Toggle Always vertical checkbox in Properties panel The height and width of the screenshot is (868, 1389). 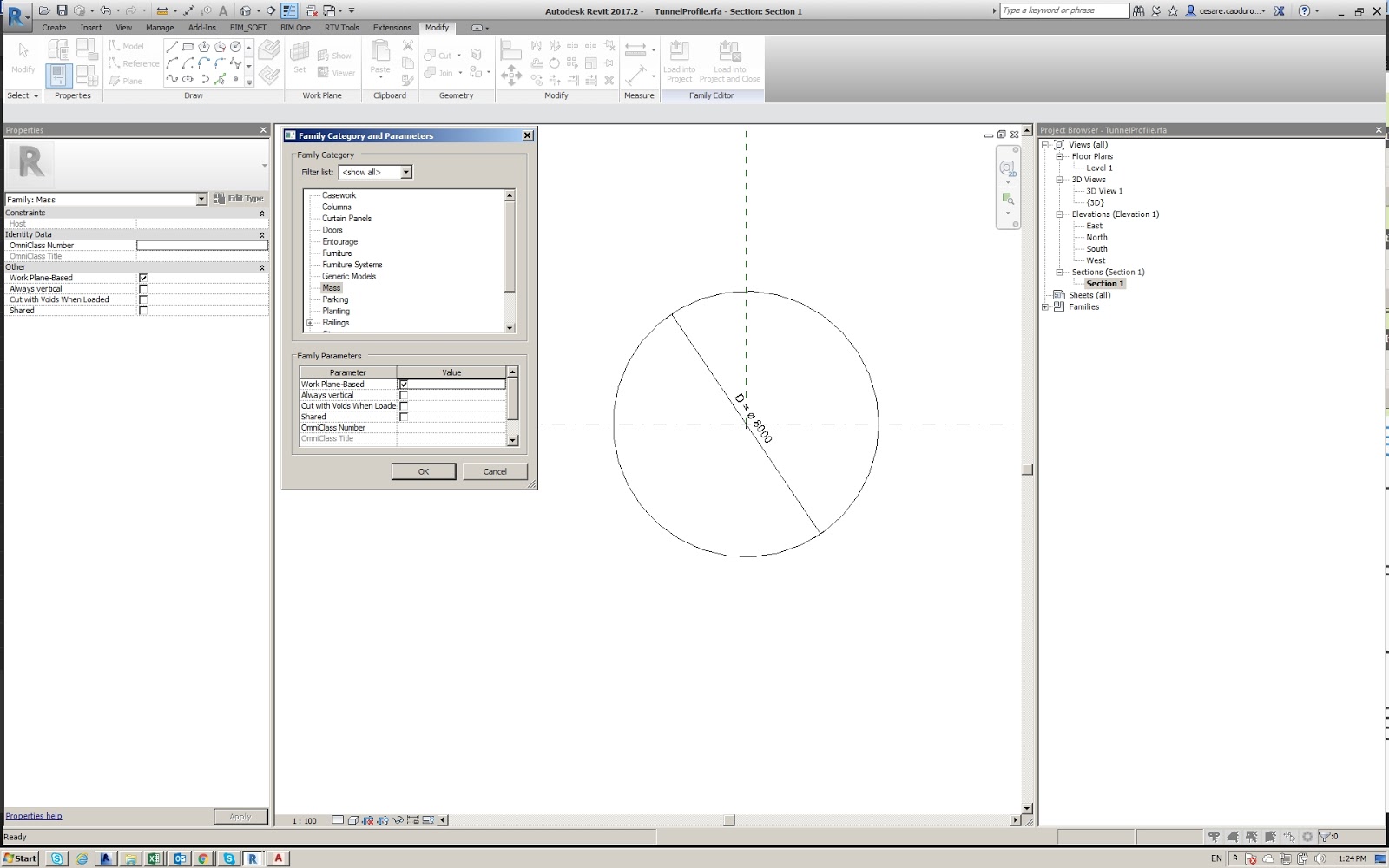(143, 289)
